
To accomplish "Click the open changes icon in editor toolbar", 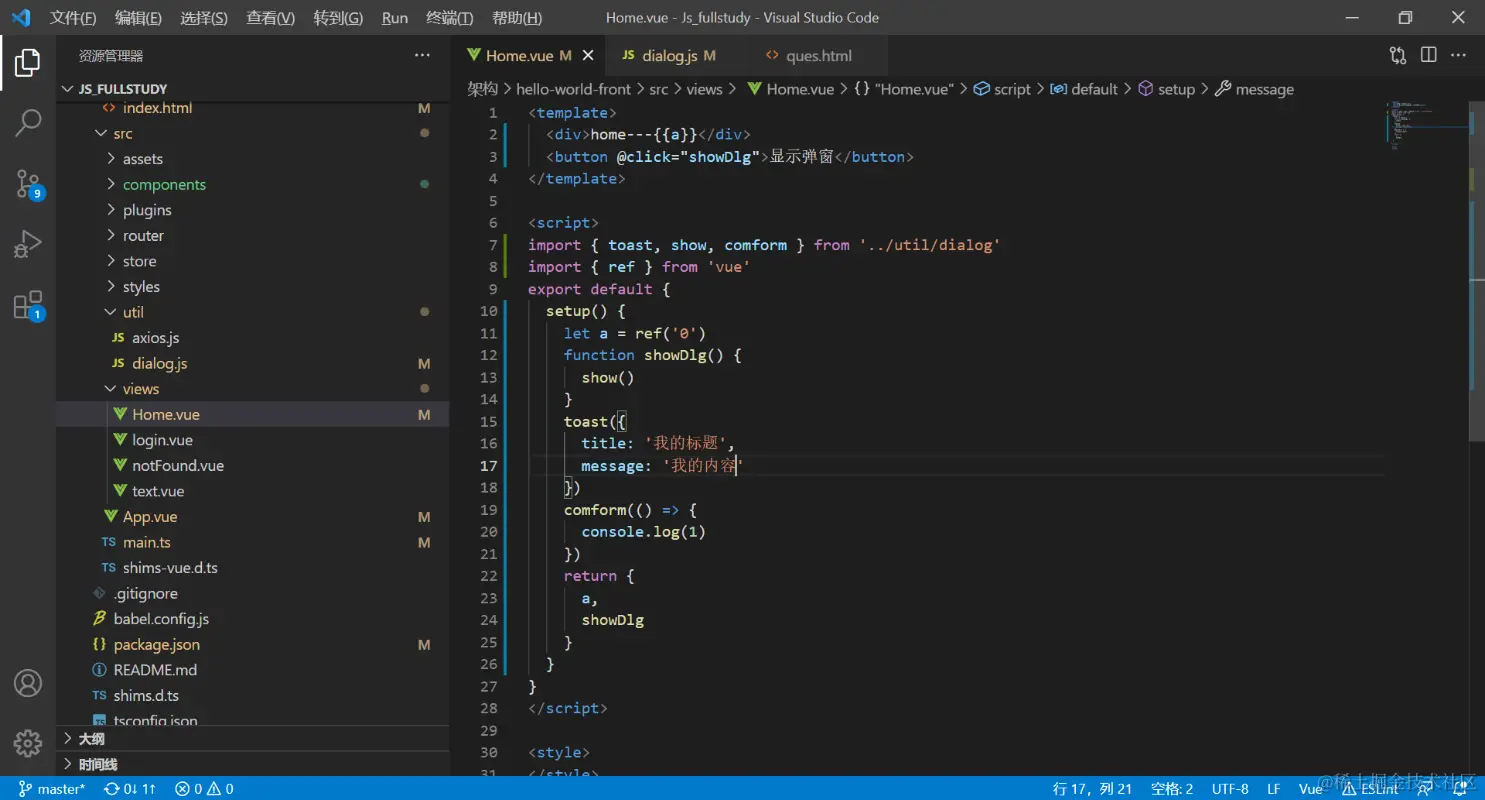I will tap(1398, 55).
